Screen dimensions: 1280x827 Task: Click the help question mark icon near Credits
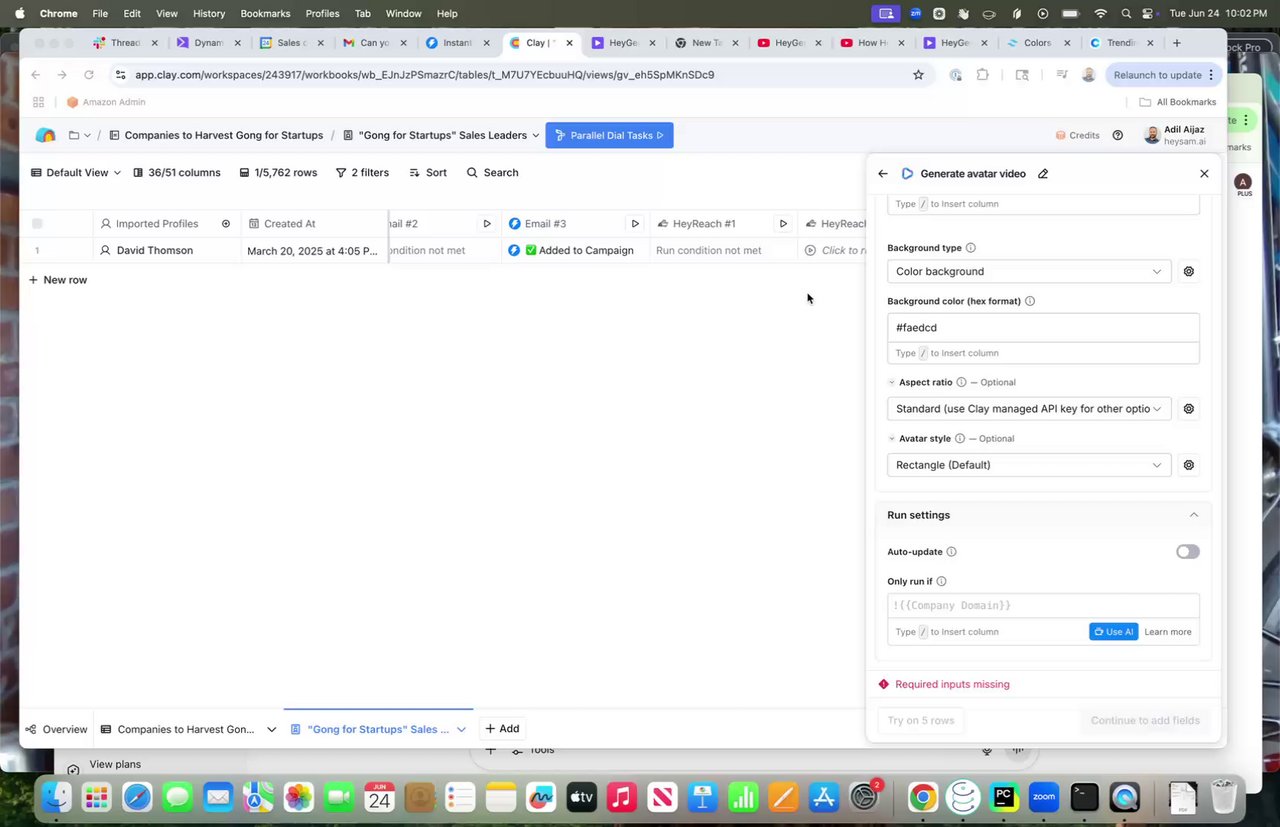pyautogui.click(x=1118, y=136)
